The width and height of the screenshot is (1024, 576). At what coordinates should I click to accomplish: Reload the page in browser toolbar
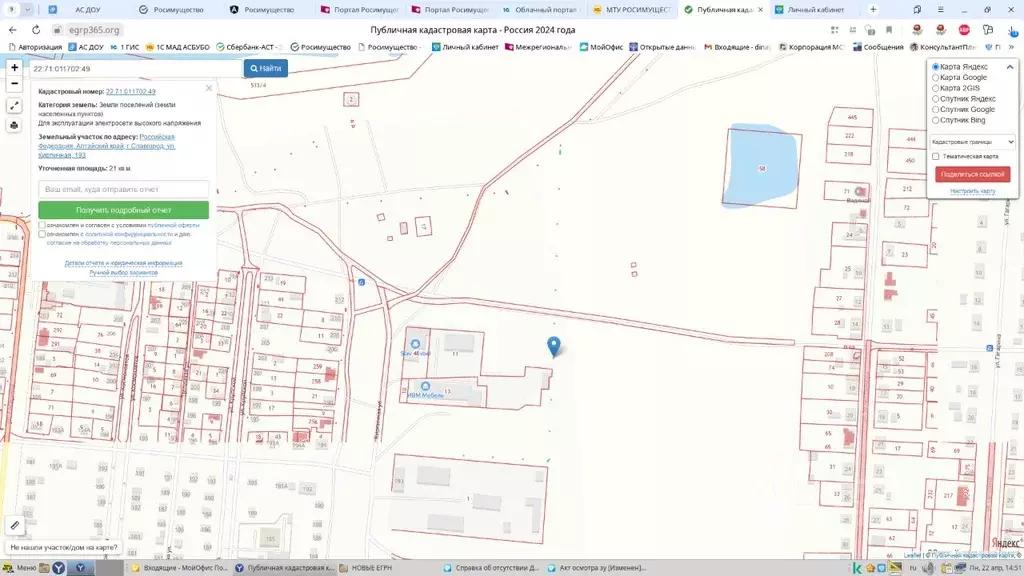point(36,30)
